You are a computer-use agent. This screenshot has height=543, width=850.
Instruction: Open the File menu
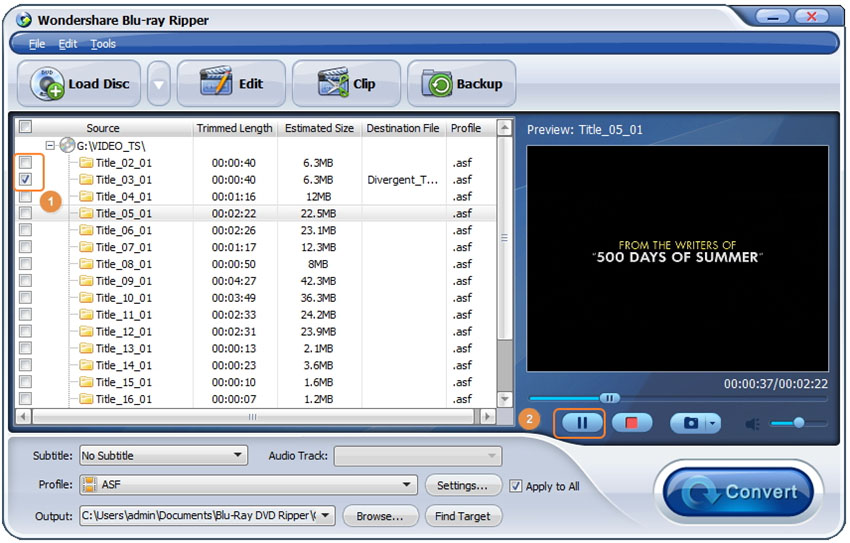37,44
